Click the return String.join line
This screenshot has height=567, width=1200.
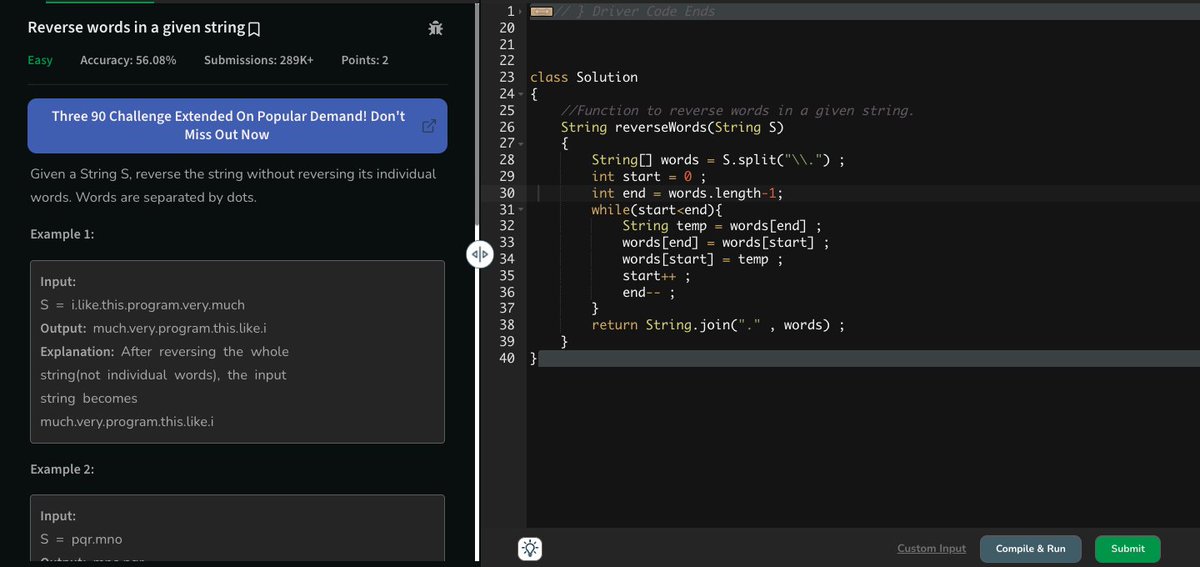point(717,325)
